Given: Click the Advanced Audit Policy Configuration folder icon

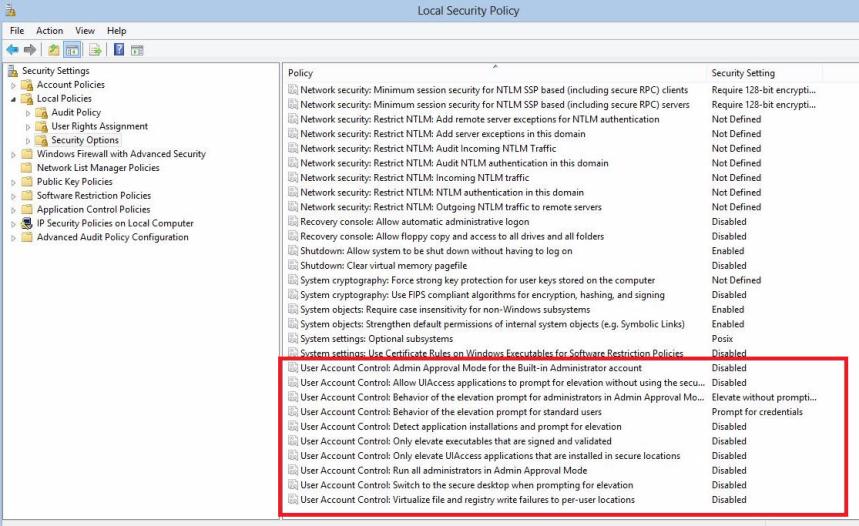Looking at the screenshot, I should [27, 237].
